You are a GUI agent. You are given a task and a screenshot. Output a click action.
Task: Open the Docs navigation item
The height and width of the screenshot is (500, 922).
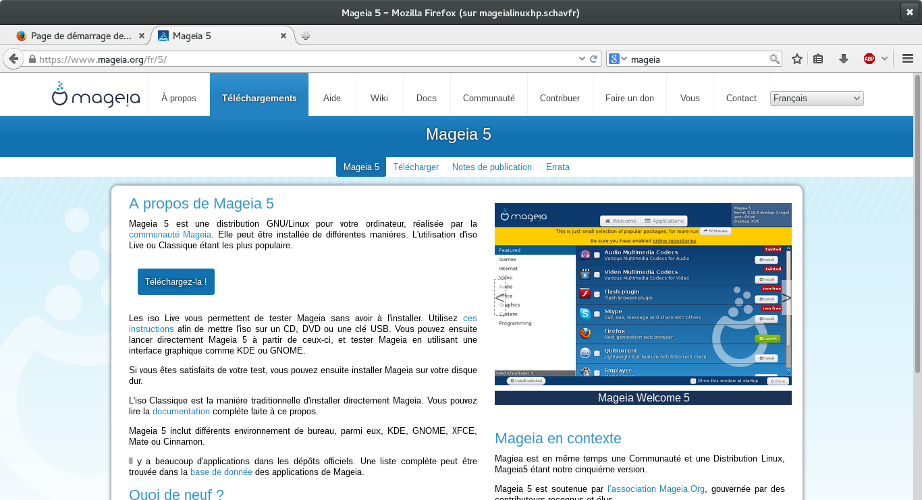pos(426,98)
